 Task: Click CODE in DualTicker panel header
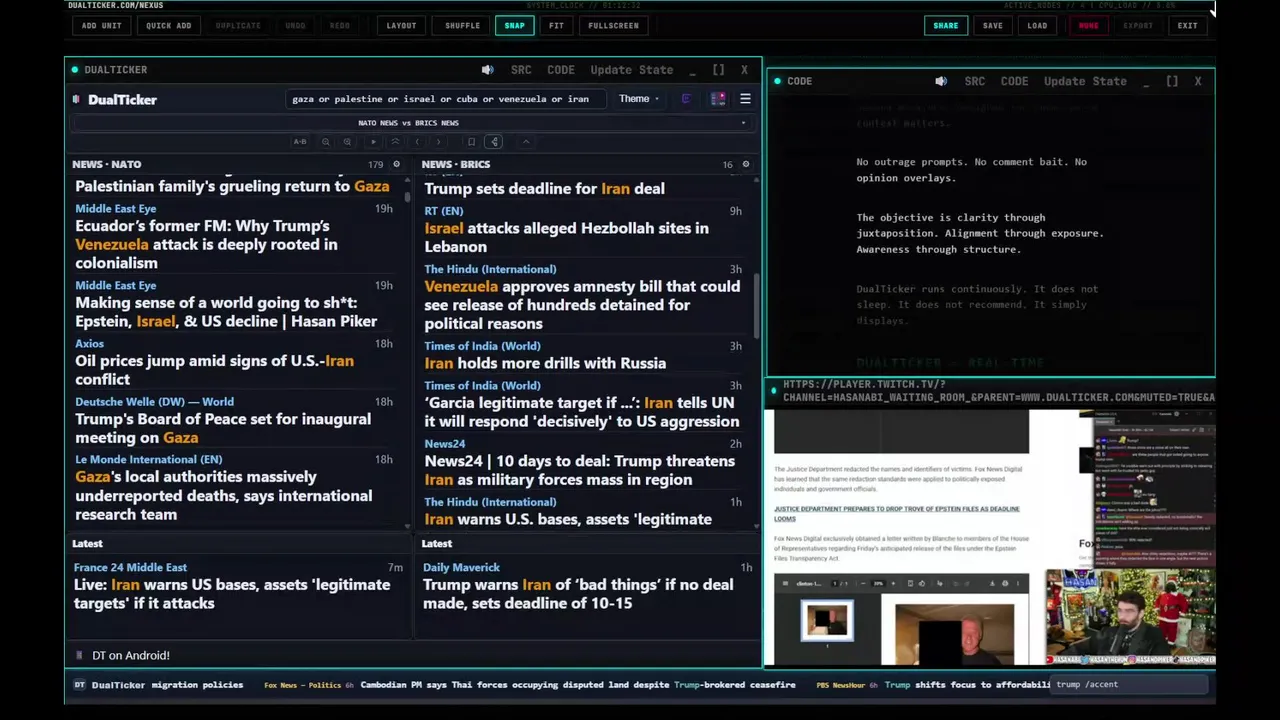click(x=561, y=70)
